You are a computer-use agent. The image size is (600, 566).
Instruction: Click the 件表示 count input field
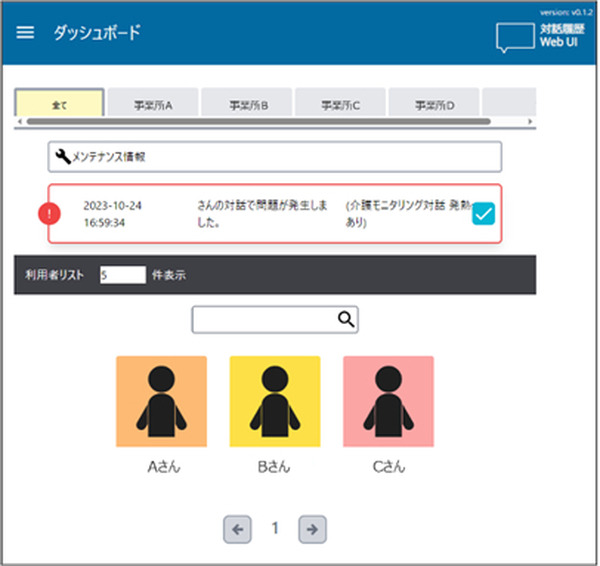coord(122,274)
